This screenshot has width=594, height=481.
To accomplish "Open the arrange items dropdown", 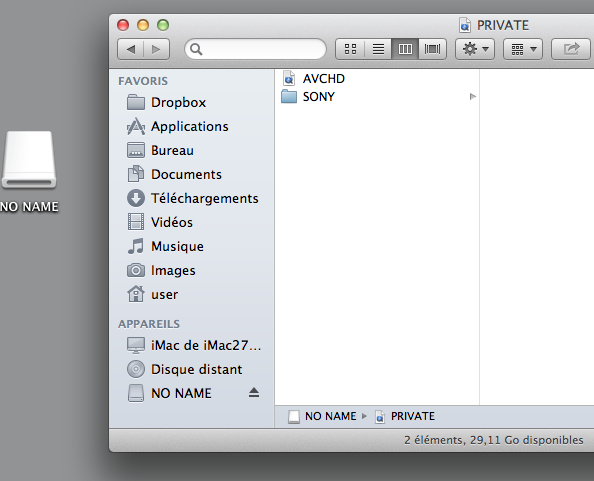I will pyautogui.click(x=523, y=49).
